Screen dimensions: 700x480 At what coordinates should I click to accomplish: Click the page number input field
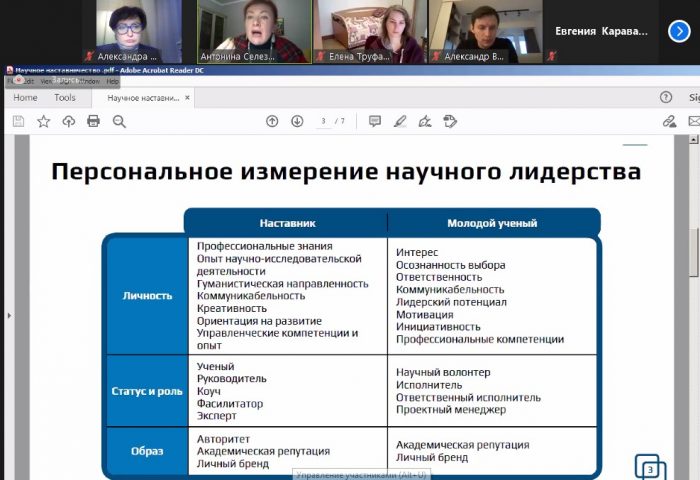click(x=323, y=121)
